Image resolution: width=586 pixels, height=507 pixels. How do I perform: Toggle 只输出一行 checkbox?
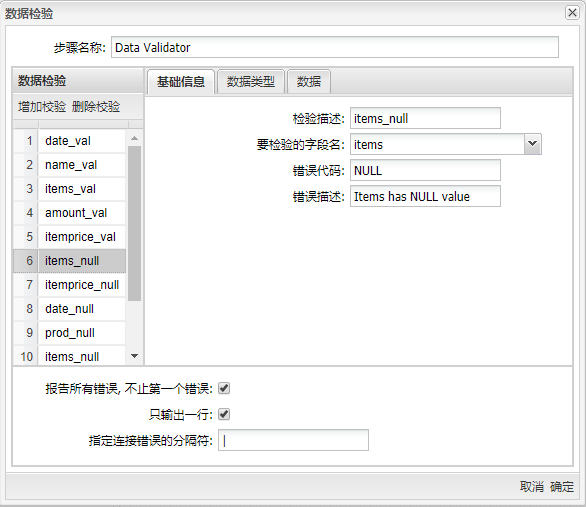tap(224, 414)
